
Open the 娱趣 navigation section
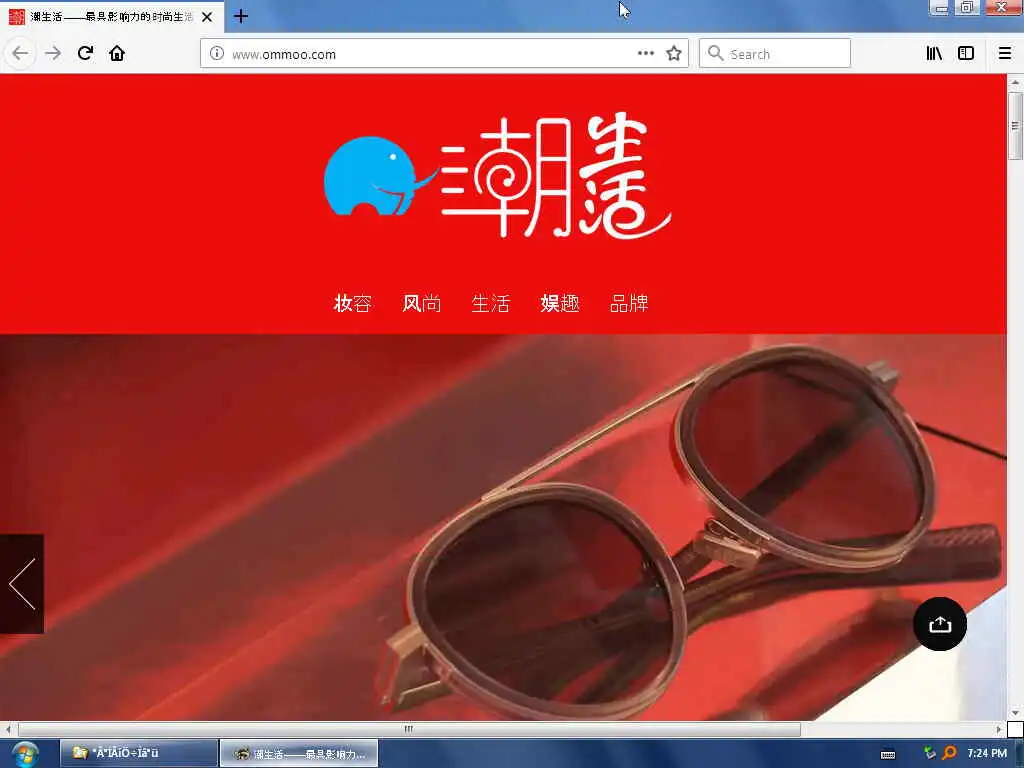pos(560,304)
